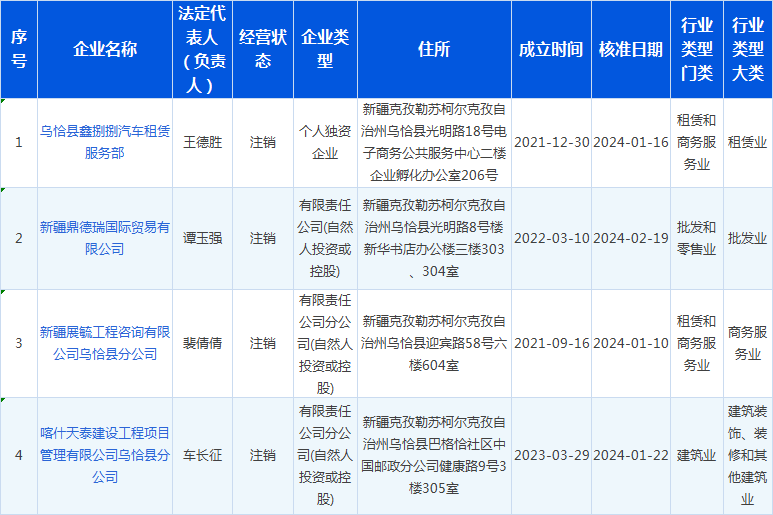Open the 喀什天泰建设工程项目管理有限公司 branch link
Screen dimensions: 773x515
105,455
